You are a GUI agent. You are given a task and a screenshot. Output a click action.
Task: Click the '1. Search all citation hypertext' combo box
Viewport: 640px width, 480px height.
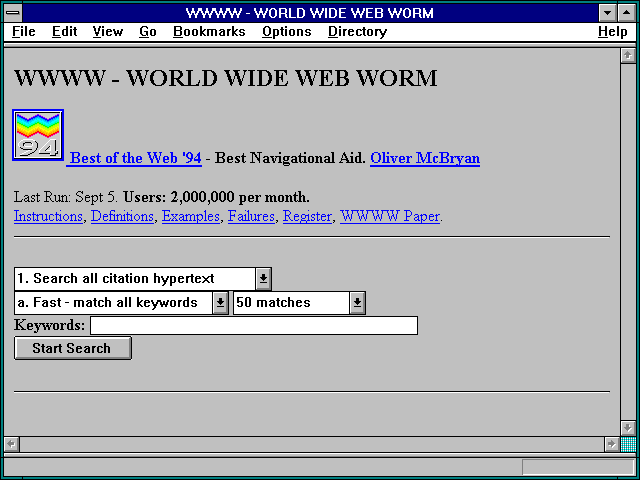pyautogui.click(x=143, y=279)
